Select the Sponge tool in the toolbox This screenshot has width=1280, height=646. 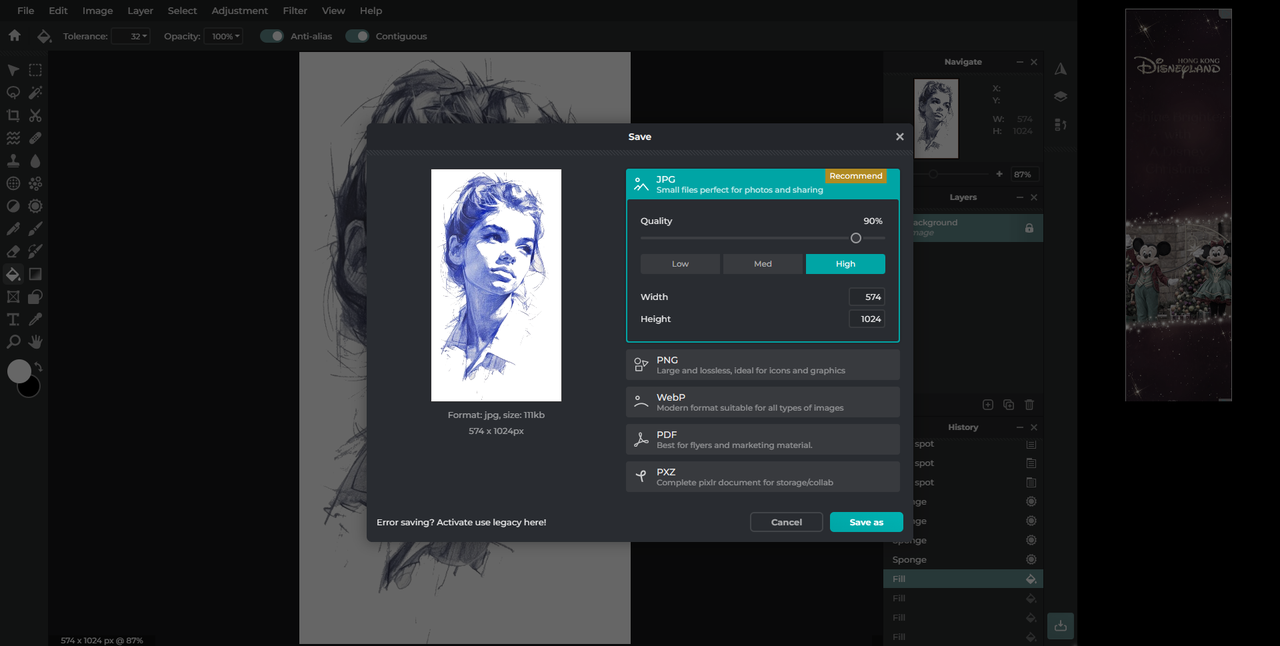[x=35, y=206]
